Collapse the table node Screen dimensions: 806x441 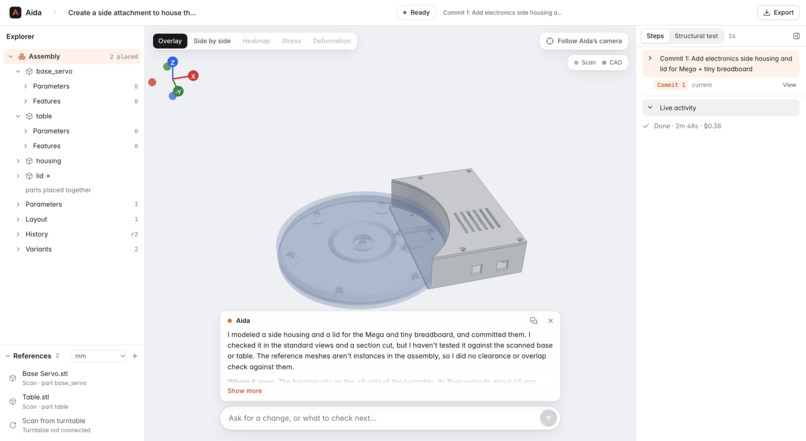pyautogui.click(x=18, y=116)
